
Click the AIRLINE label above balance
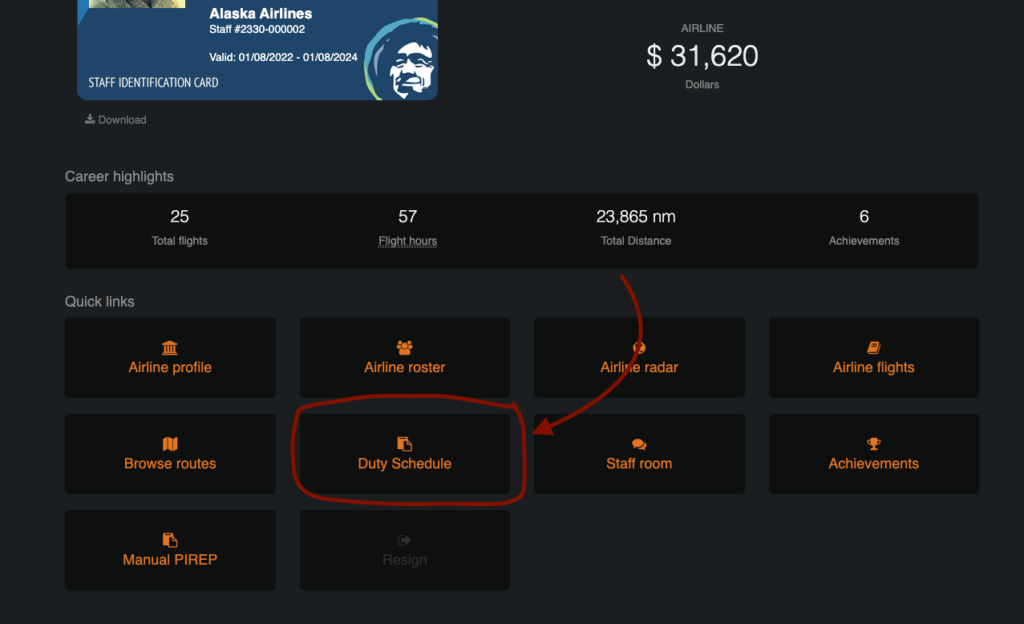(702, 28)
